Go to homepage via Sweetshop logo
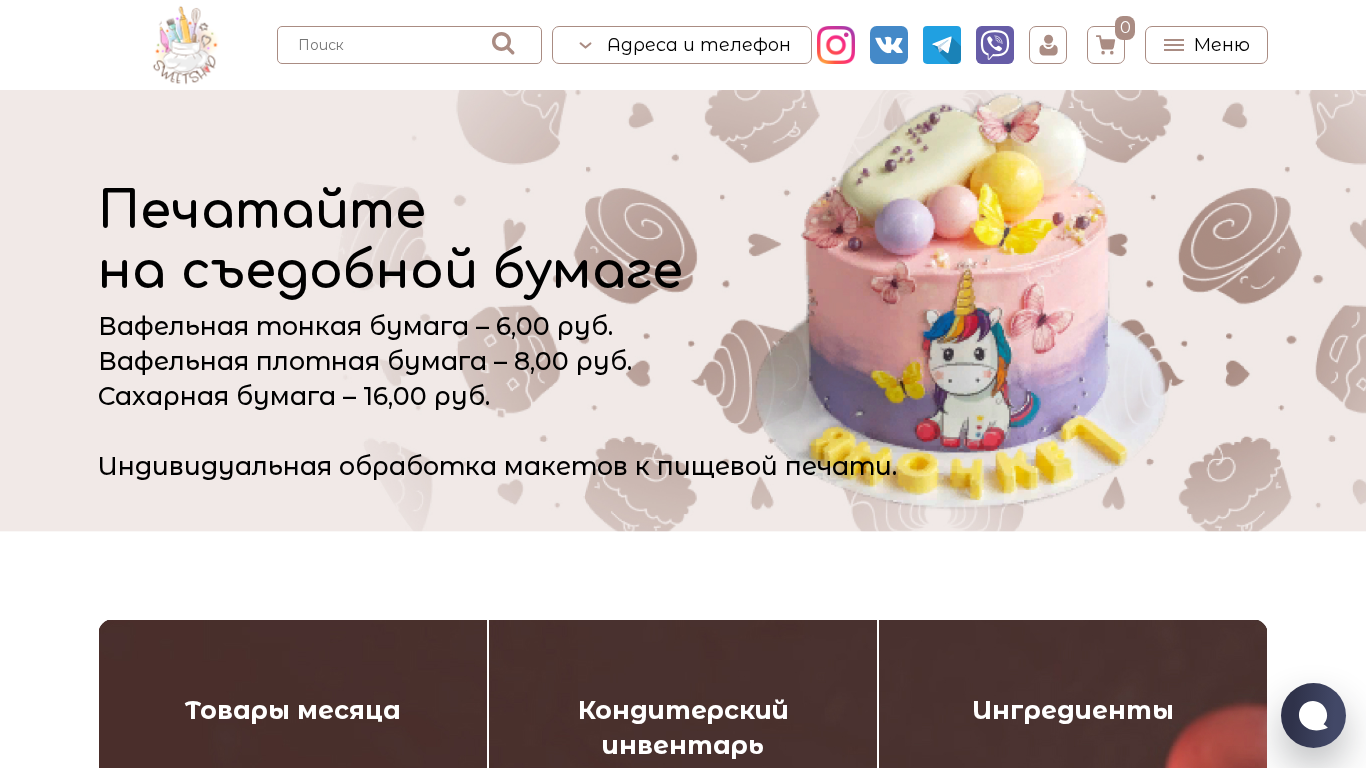 185,44
